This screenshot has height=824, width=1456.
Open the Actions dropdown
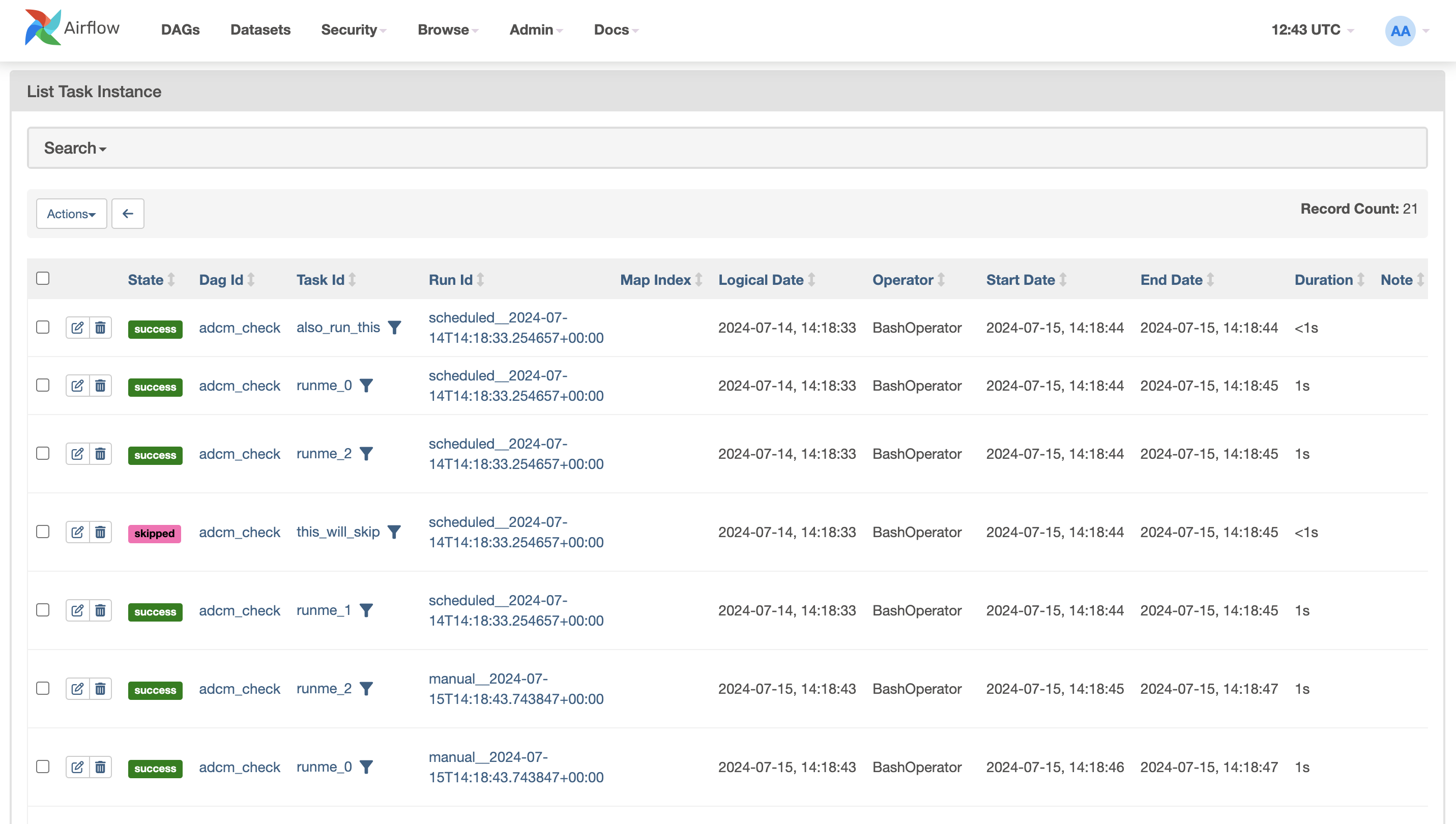(x=71, y=213)
